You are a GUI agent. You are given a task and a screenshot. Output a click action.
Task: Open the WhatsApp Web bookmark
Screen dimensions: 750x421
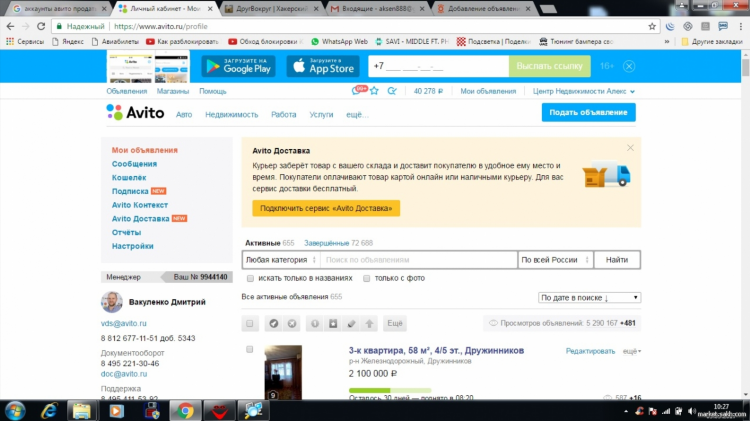coord(339,42)
